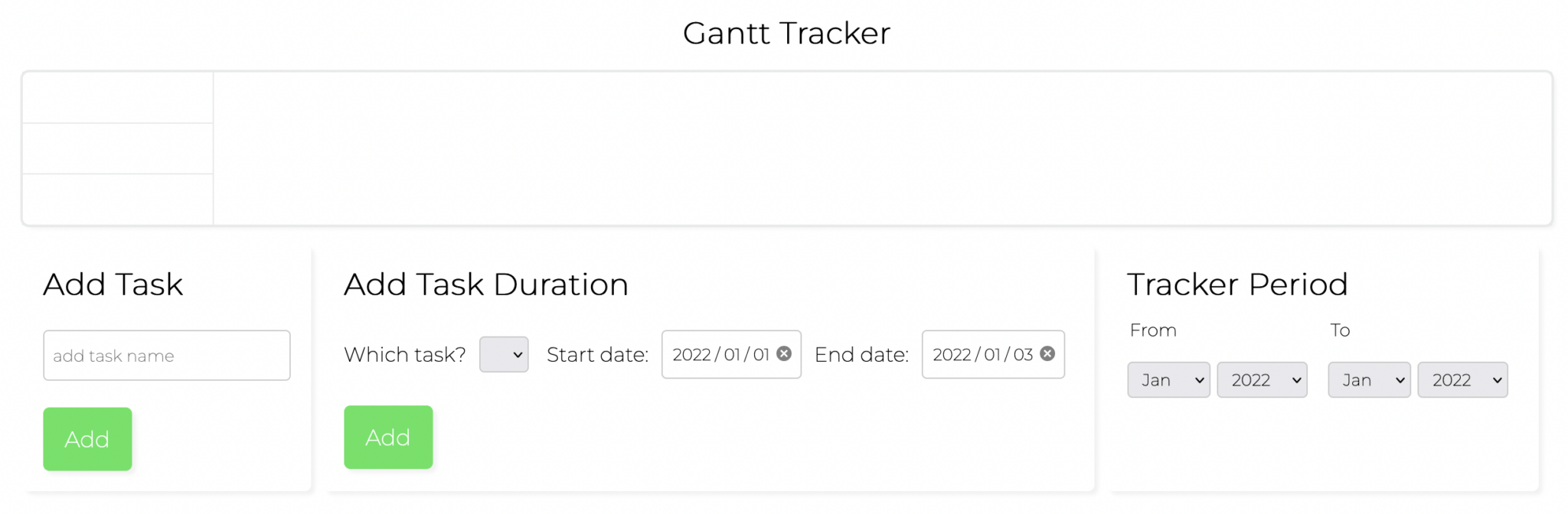Screen dimensions: 1568x514
Task: Click the month 01 in Start date
Action: click(732, 355)
